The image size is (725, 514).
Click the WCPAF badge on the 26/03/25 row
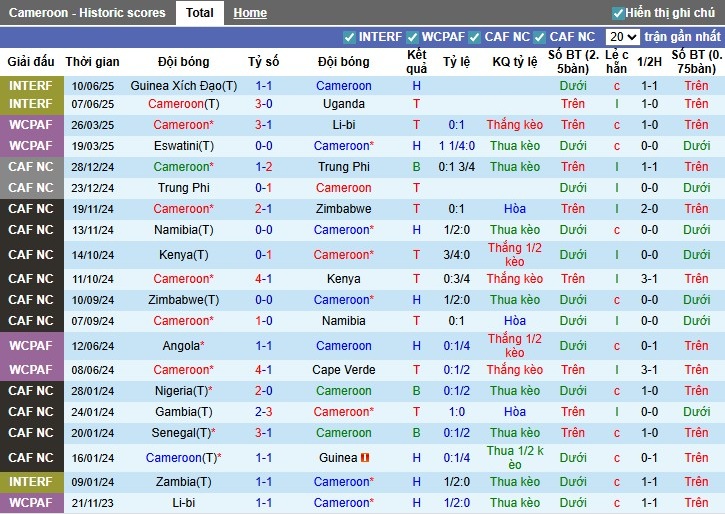point(30,125)
